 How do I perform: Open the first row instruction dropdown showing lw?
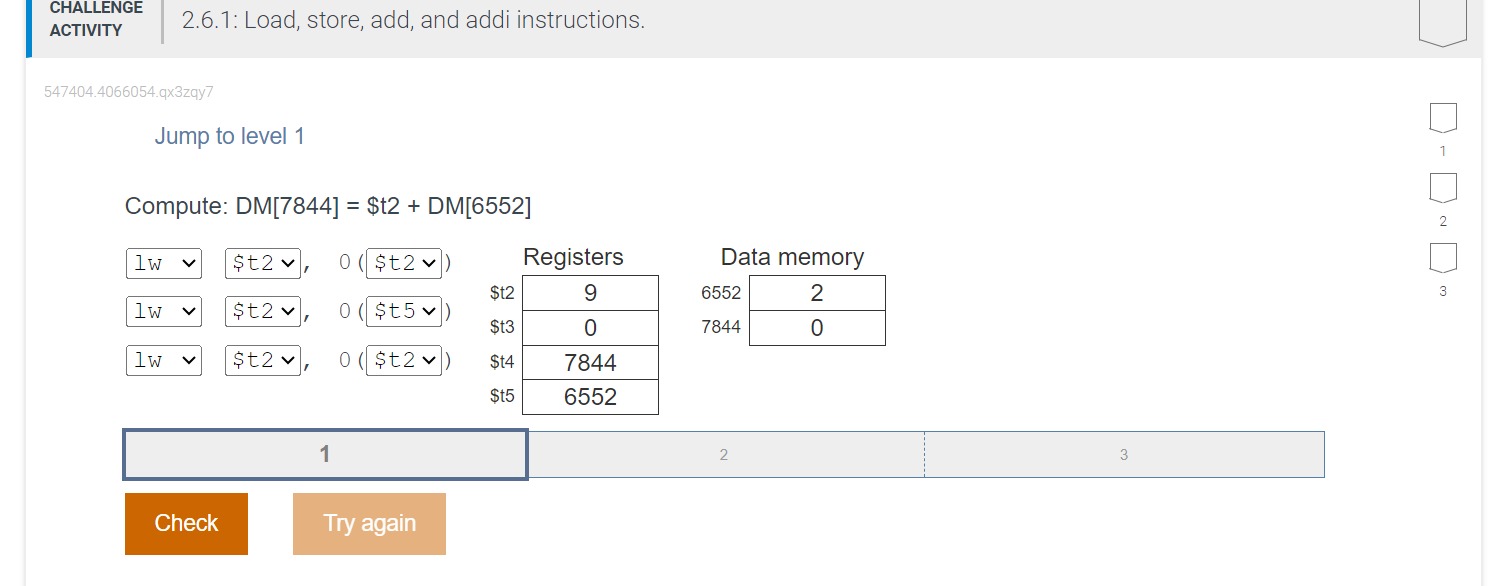(163, 263)
